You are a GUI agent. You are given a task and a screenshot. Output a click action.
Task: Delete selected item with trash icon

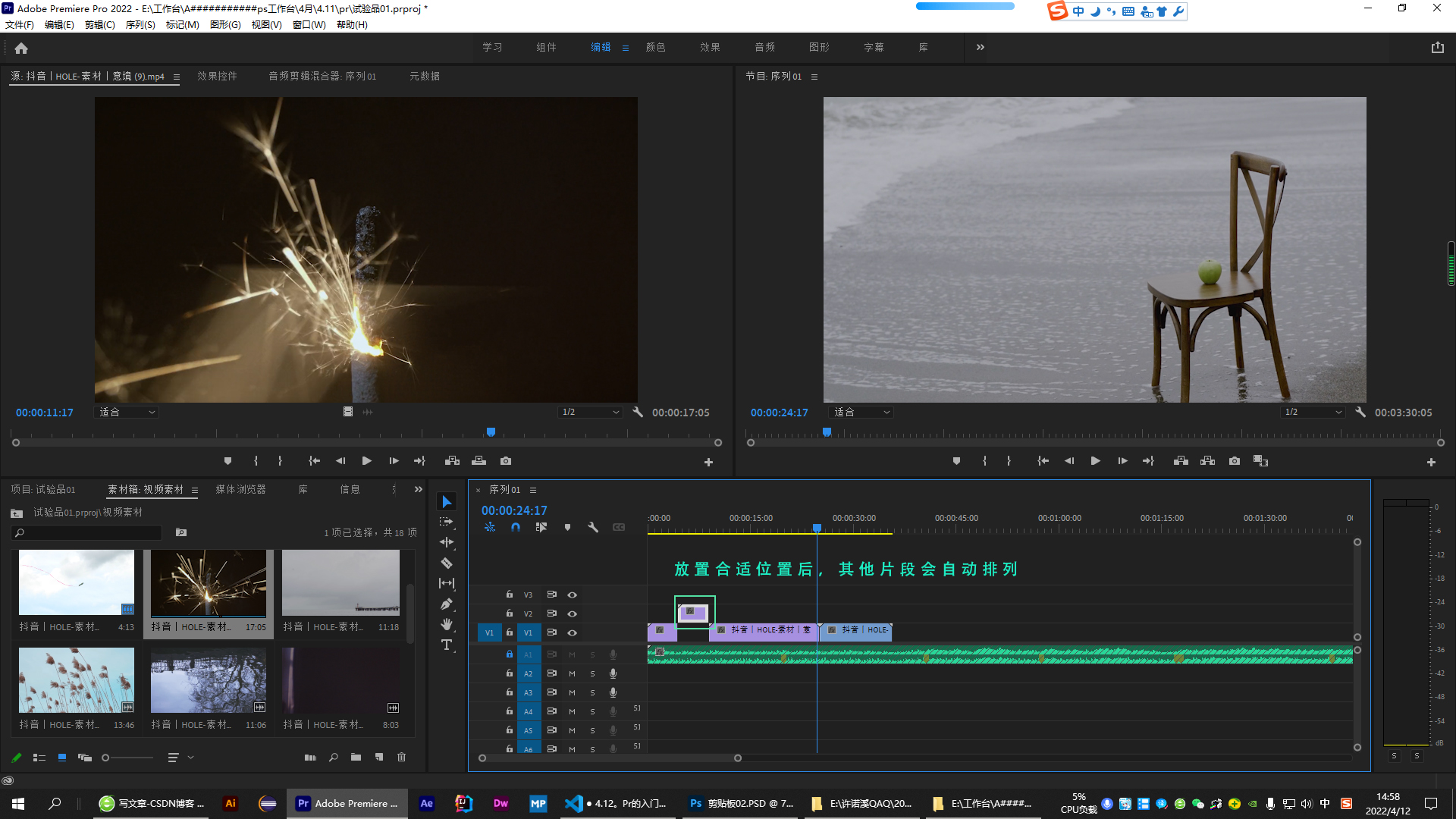(x=402, y=757)
